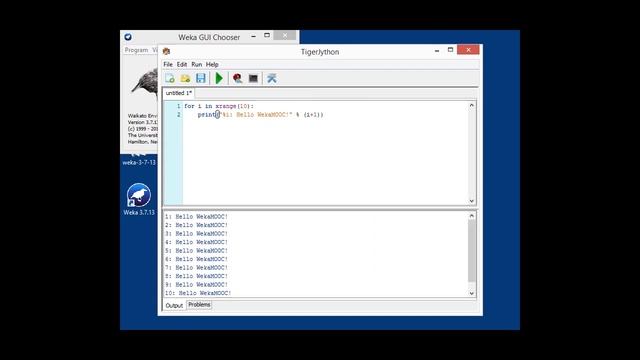Click code line 1 'for i in xrange(10):'

click(219, 106)
